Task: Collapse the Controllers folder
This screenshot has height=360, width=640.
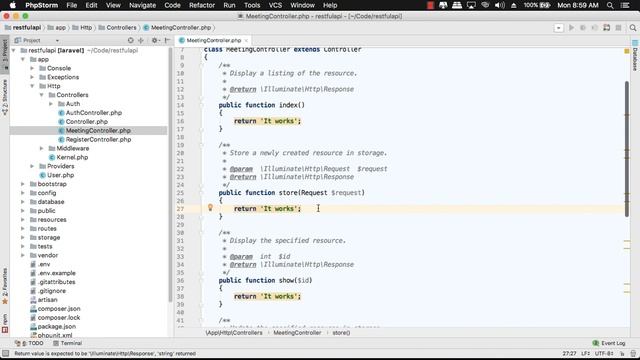Action: [x=42, y=95]
